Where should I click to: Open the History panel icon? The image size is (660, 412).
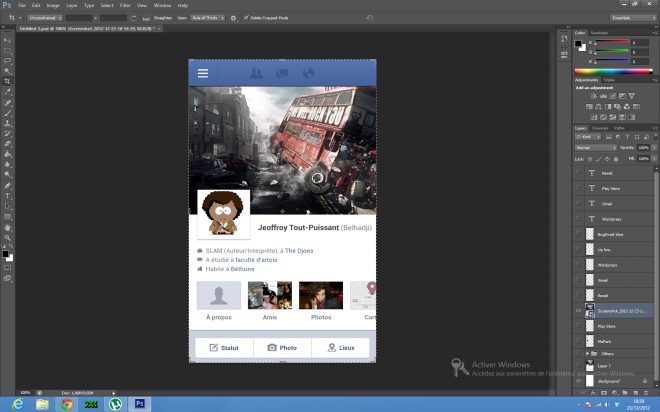[x=564, y=39]
